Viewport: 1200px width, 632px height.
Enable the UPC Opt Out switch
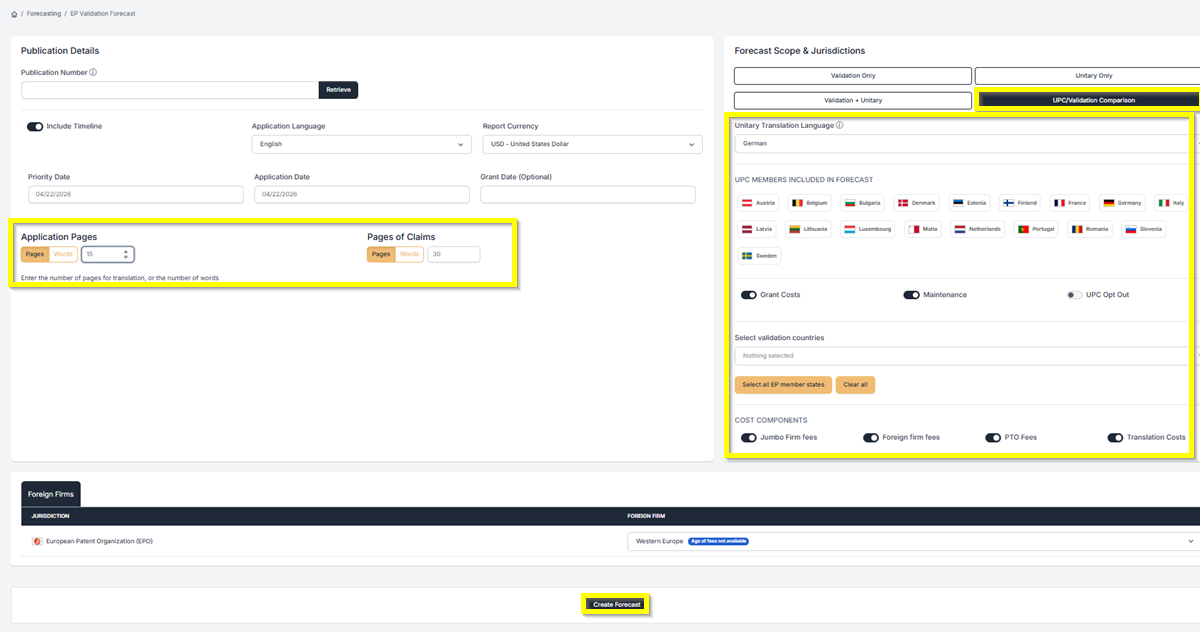[1074, 295]
